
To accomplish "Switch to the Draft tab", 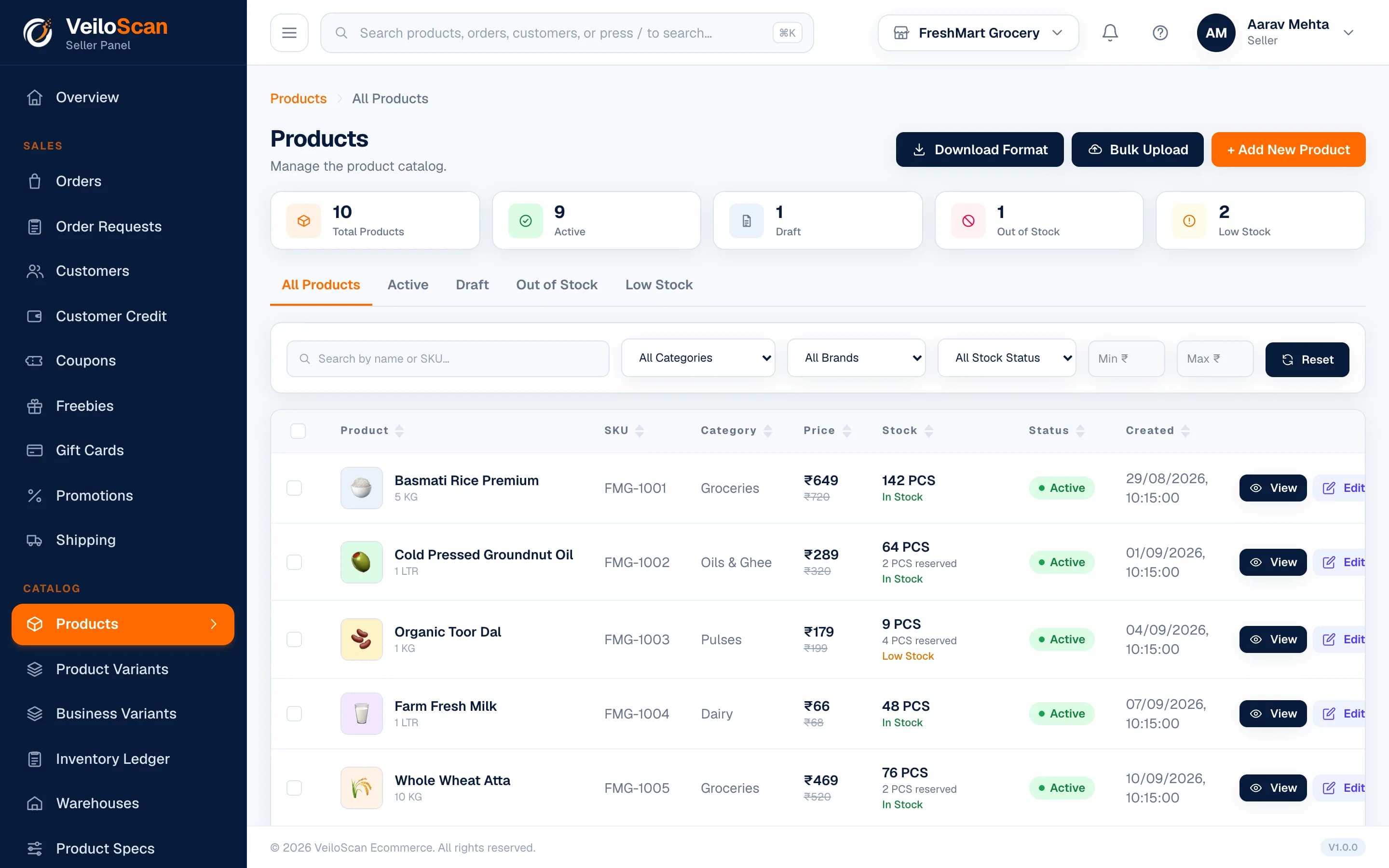I will pos(472,285).
